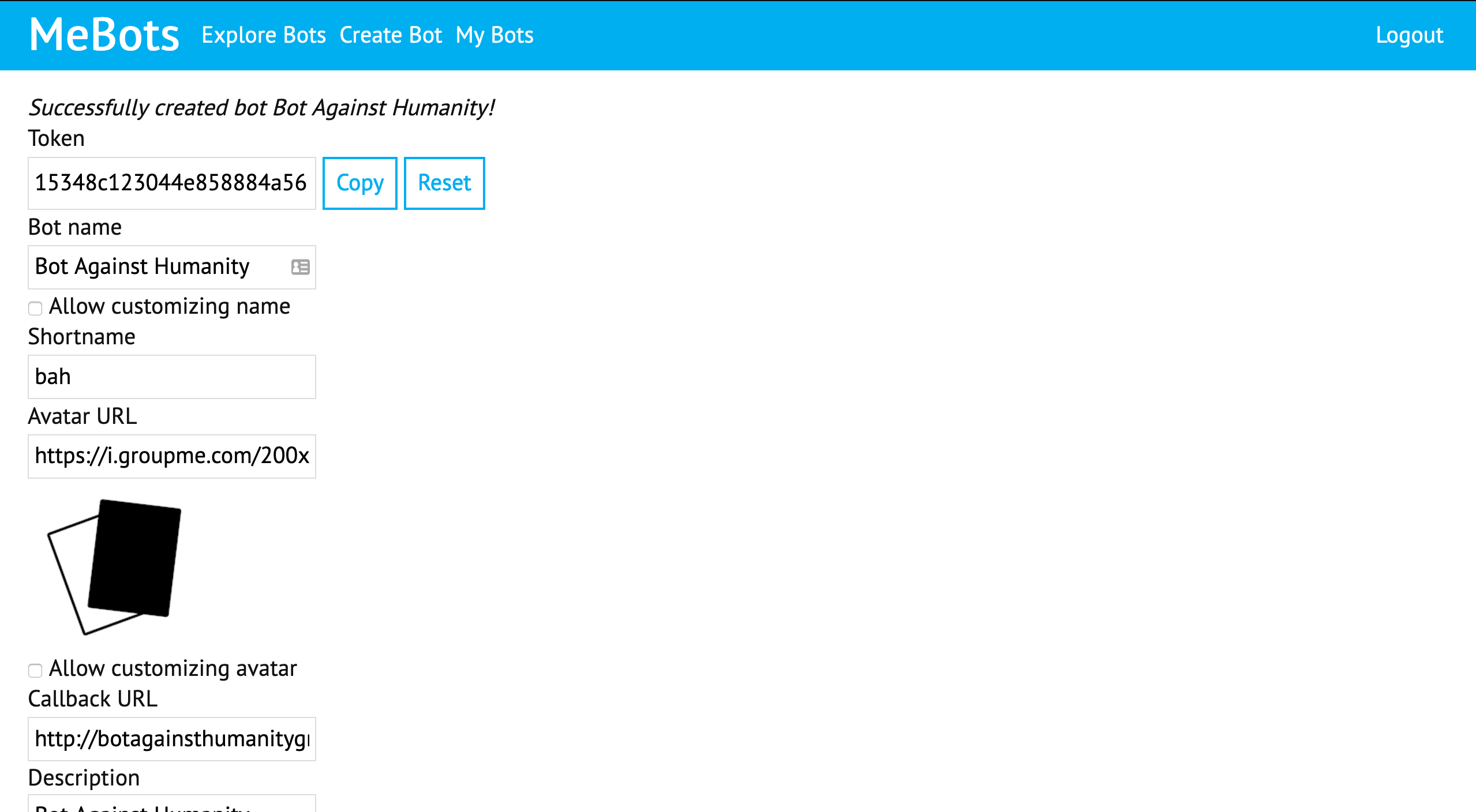1476x812 pixels.
Task: Copy the bot token
Action: [359, 183]
